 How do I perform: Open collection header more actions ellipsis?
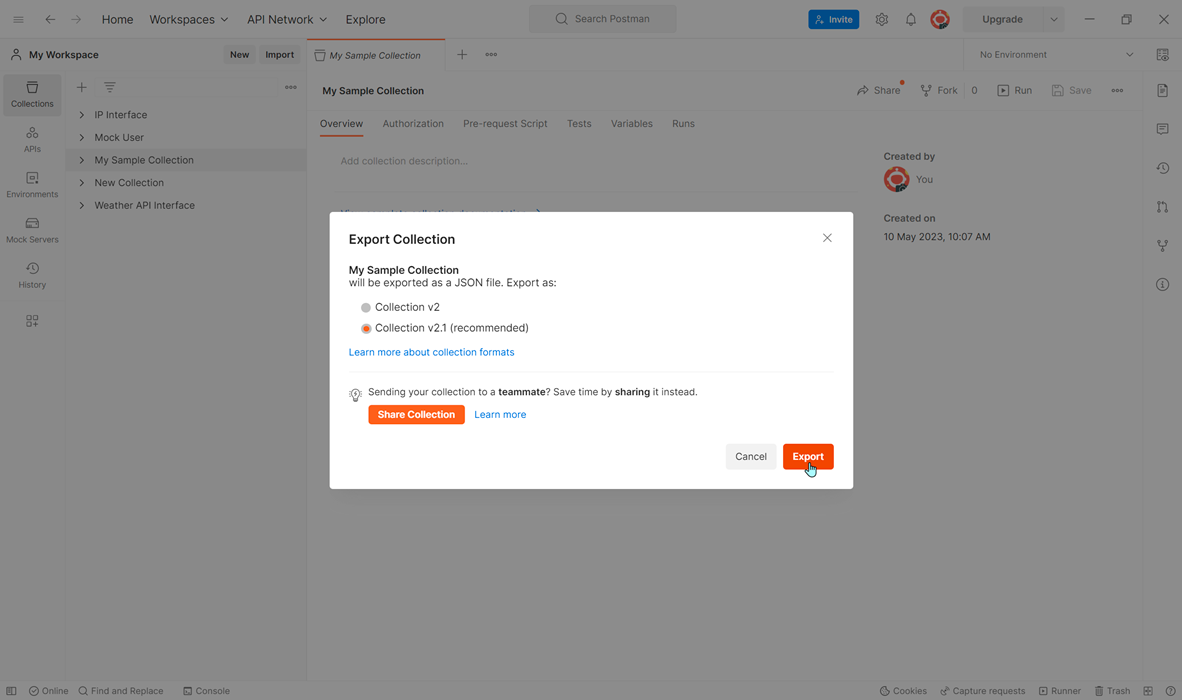[1117, 90]
